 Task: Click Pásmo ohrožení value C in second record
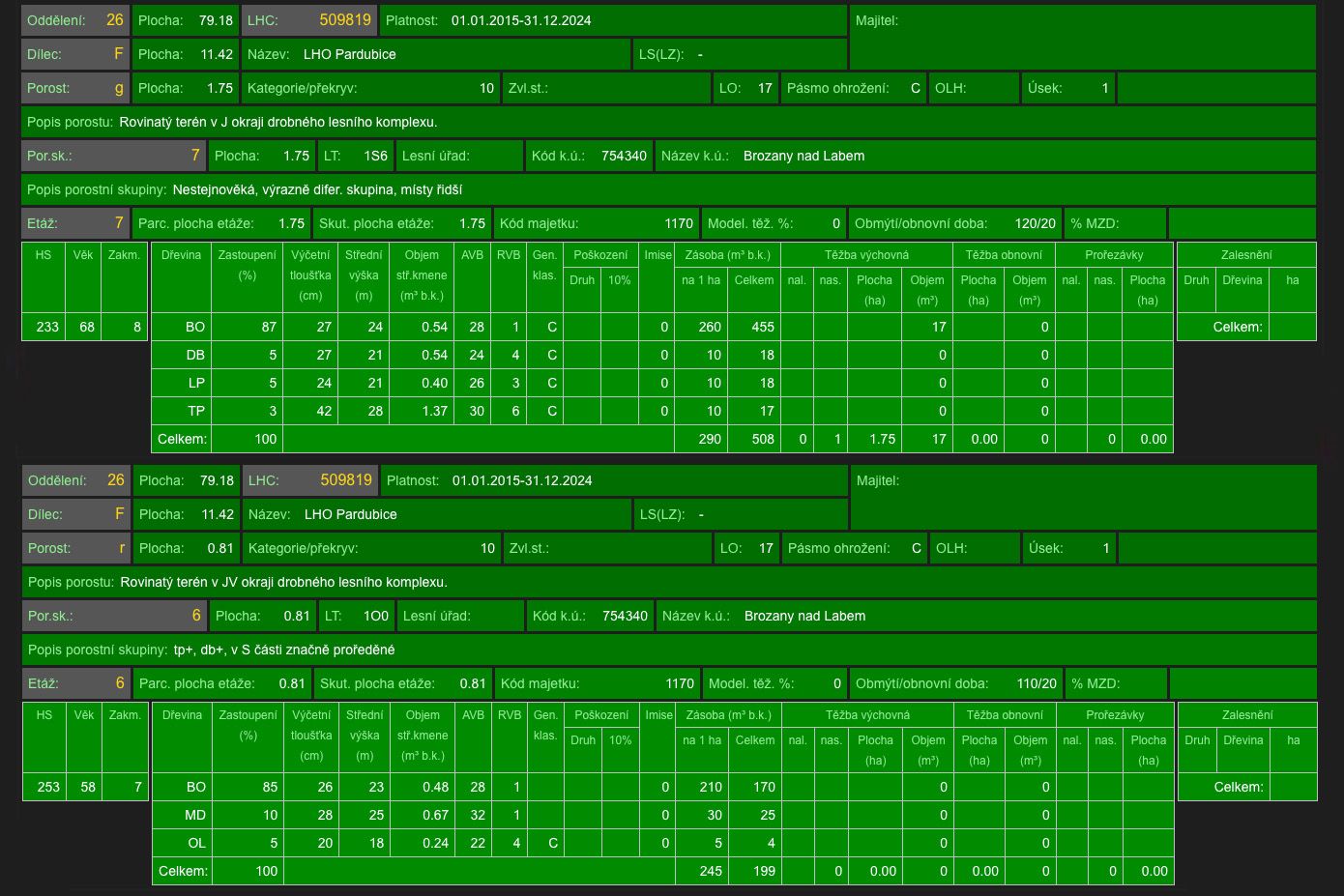917,548
